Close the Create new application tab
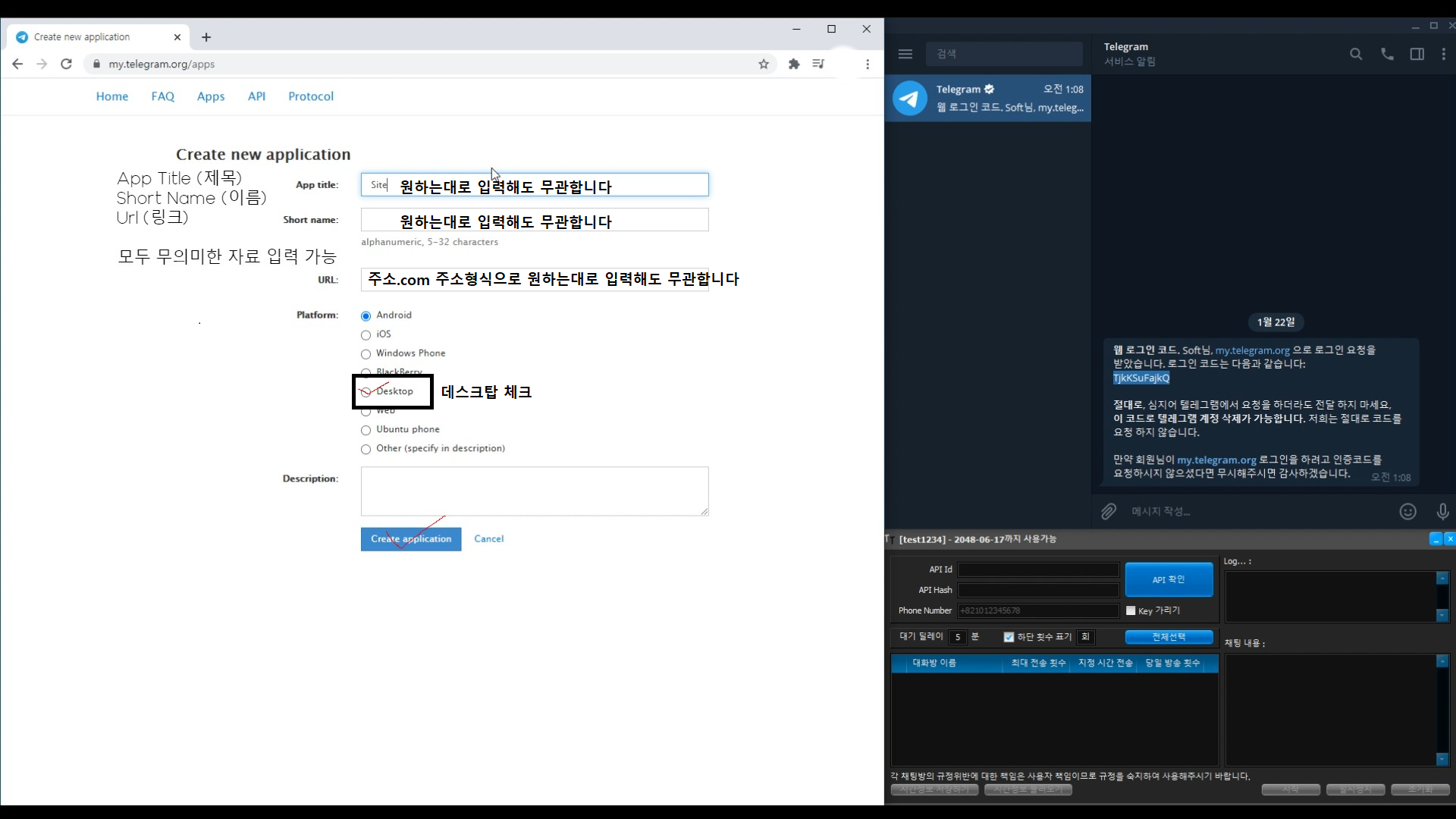Image resolution: width=1456 pixels, height=819 pixels. pyautogui.click(x=177, y=37)
